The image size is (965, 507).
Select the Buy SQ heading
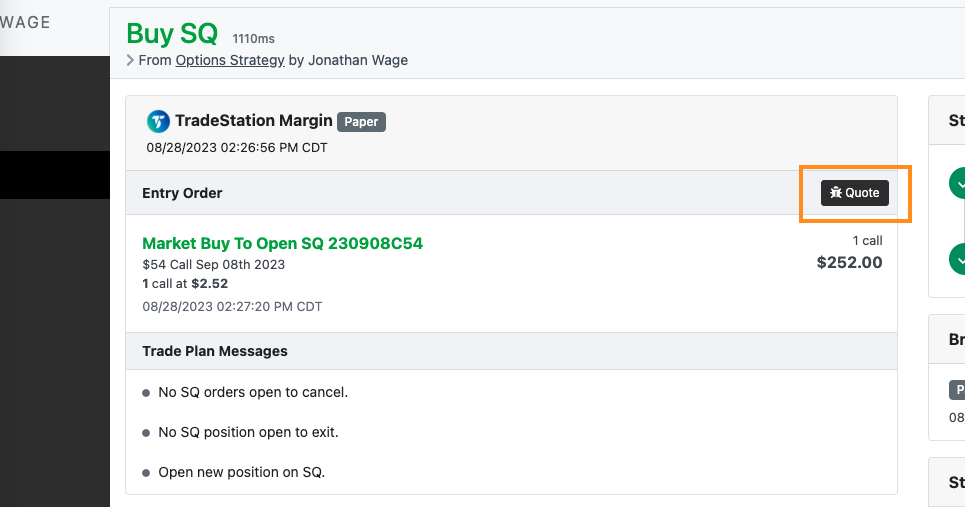coord(172,33)
